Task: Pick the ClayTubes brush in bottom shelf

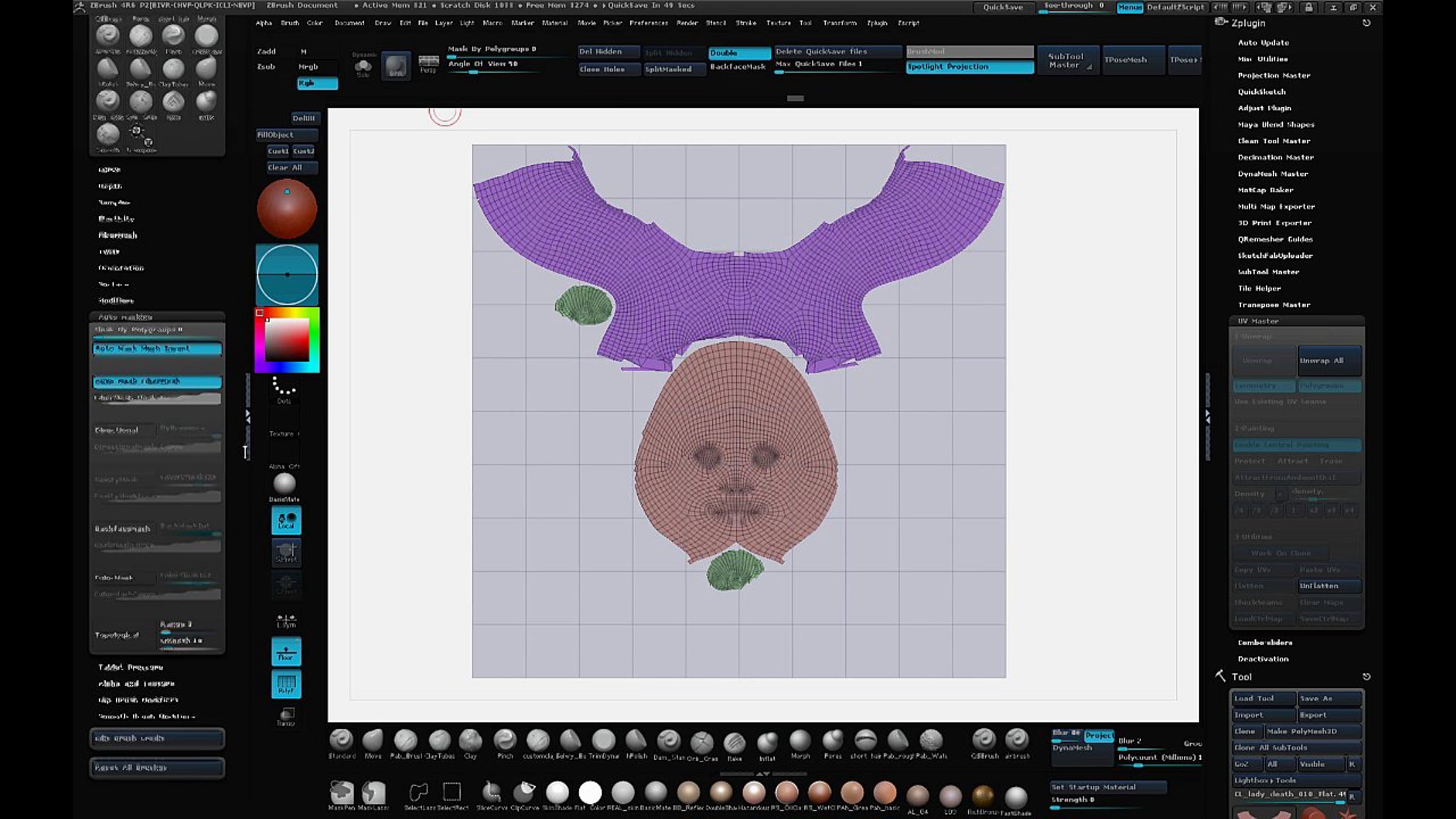Action: (x=439, y=741)
